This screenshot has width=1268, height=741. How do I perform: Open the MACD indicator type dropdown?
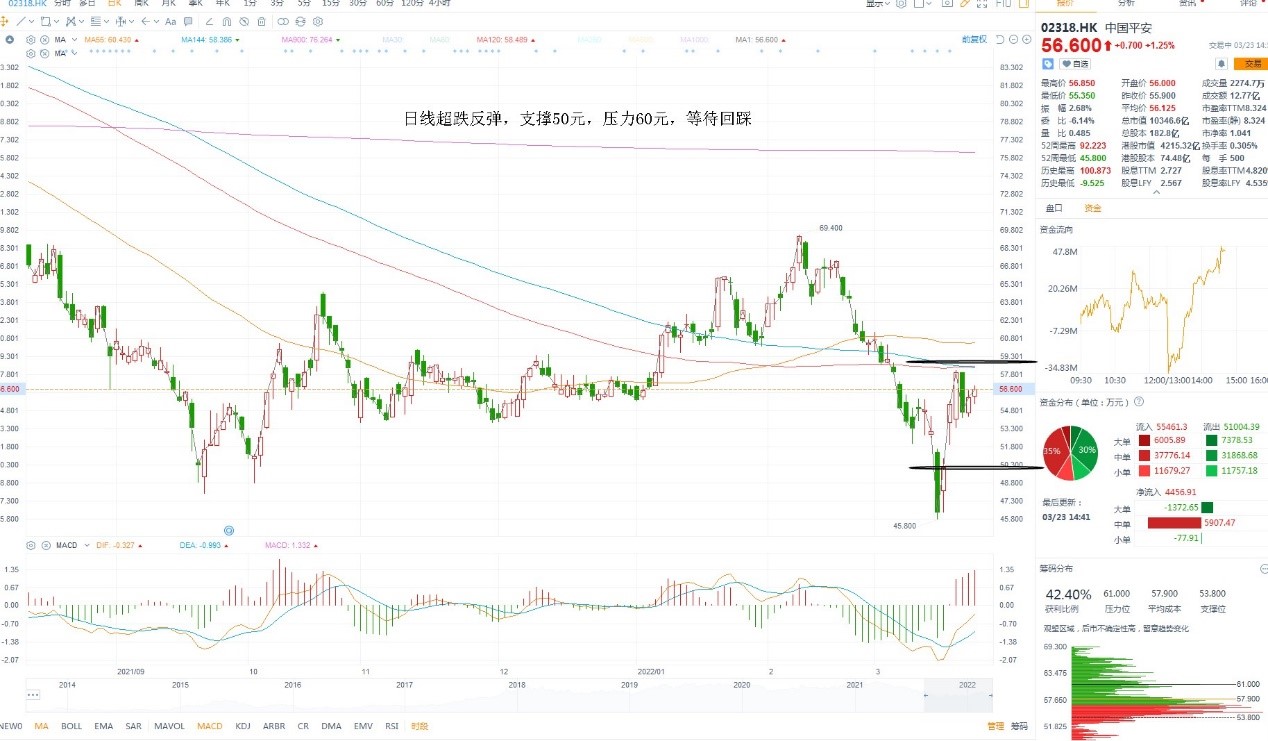point(87,545)
